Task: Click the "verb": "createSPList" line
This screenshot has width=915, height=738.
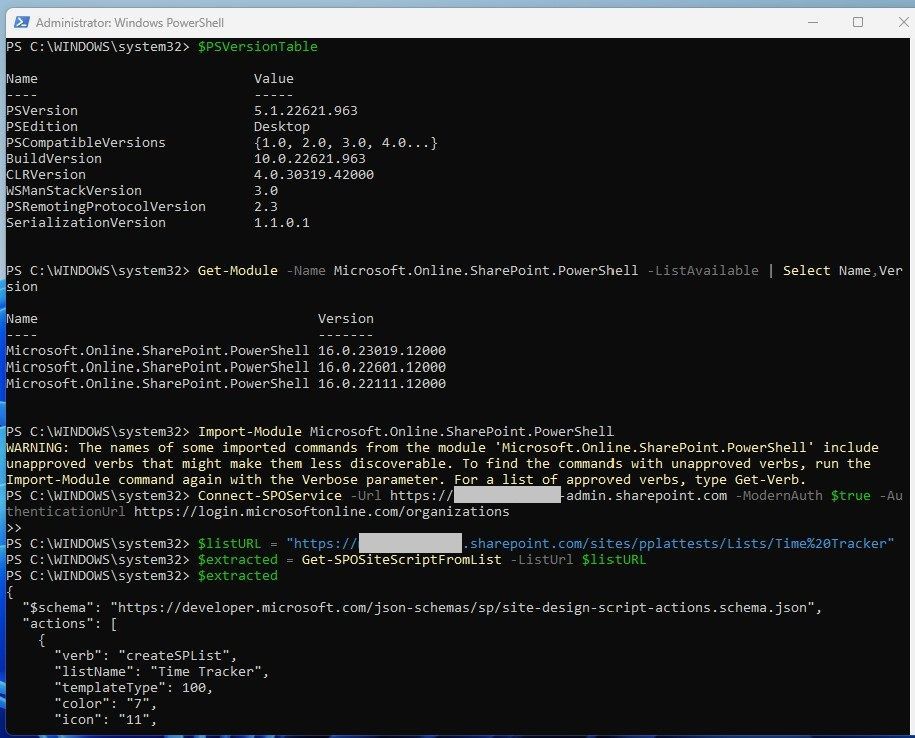Action: click(146, 656)
